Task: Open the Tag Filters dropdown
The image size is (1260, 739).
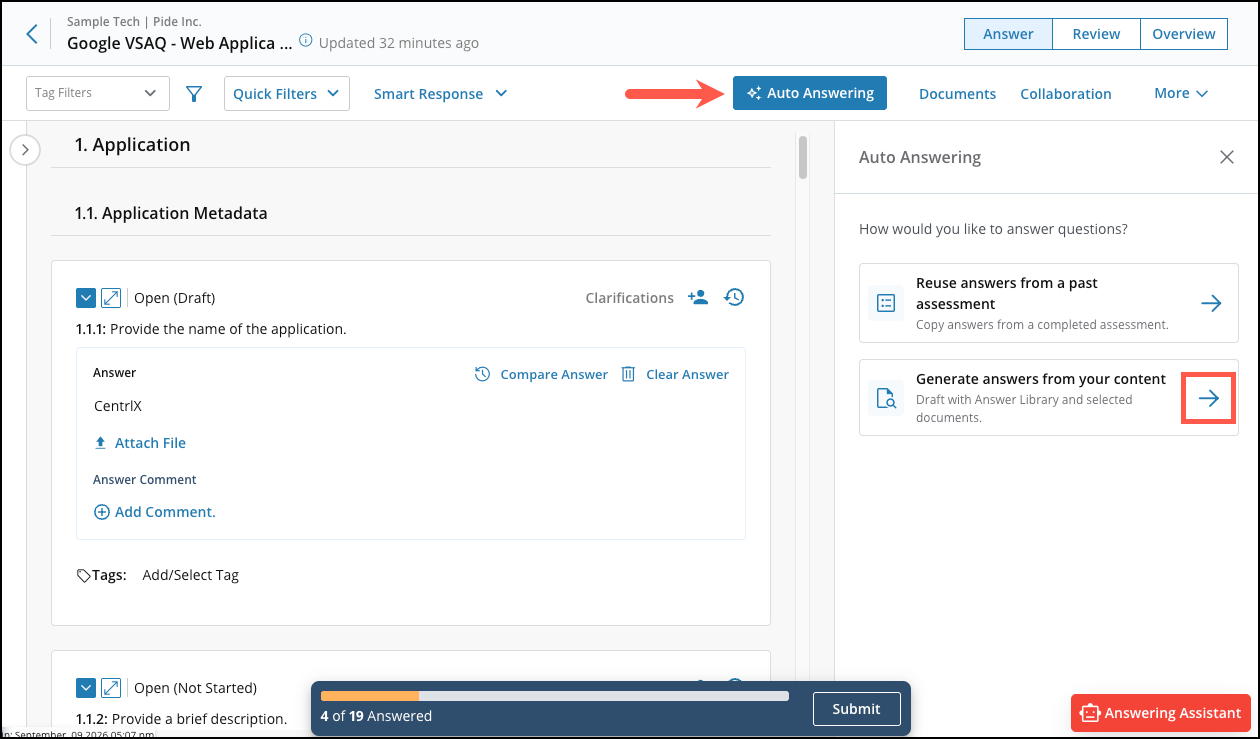Action: click(98, 93)
